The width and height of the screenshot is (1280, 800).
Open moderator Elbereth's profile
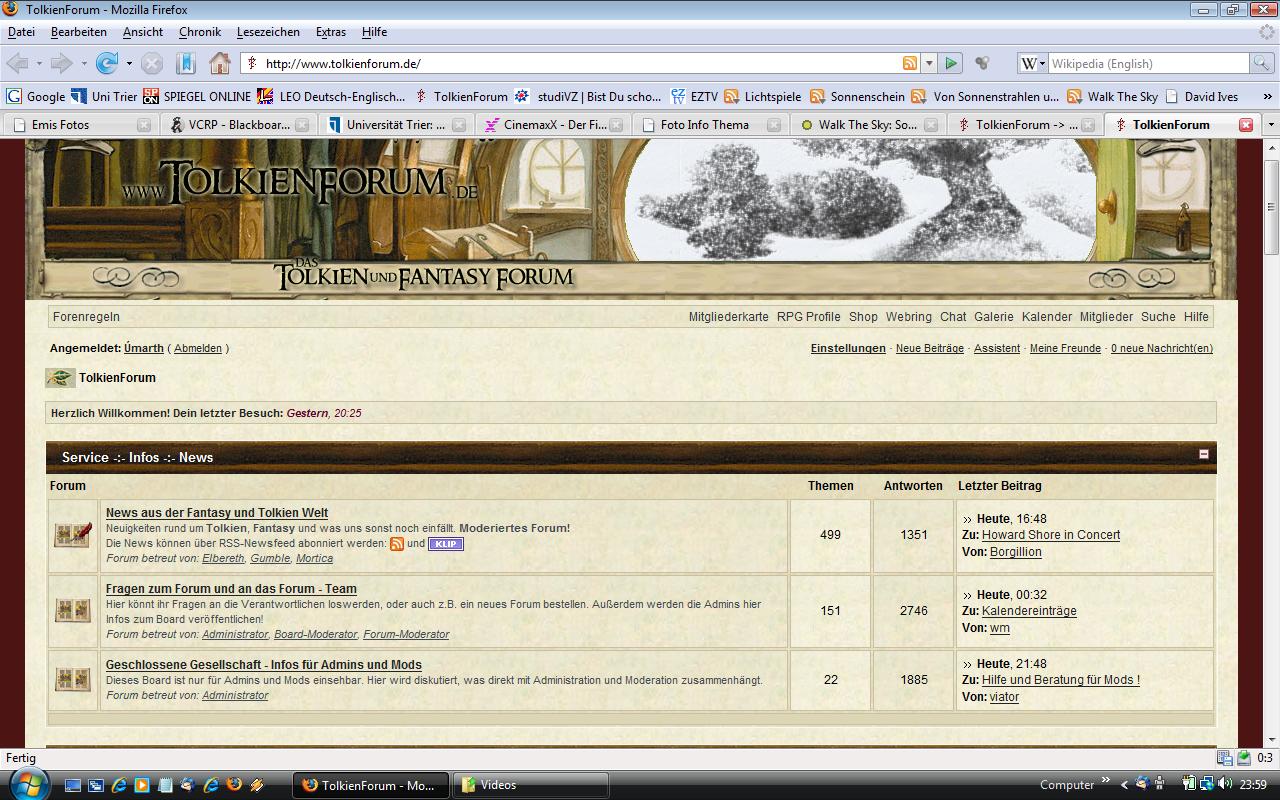tap(223, 558)
